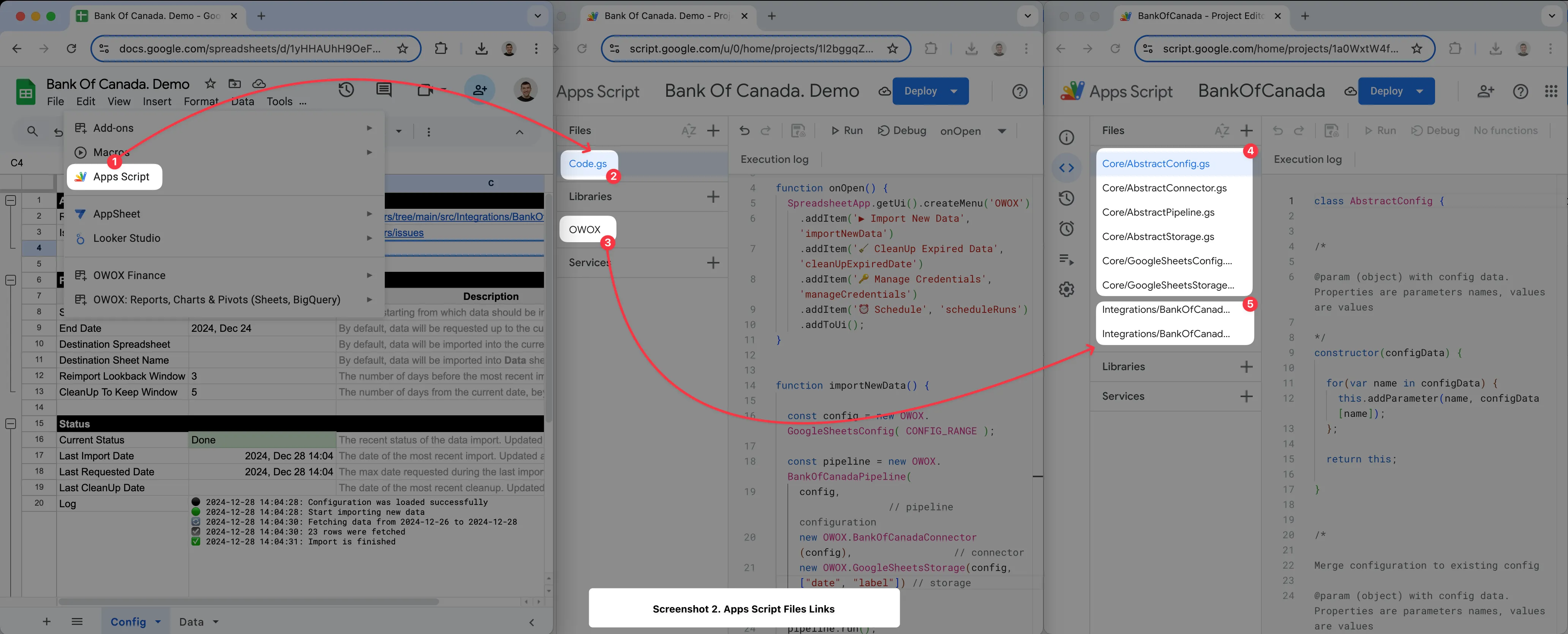
Task: Open browser tab list chevron in first window
Action: pos(537,16)
